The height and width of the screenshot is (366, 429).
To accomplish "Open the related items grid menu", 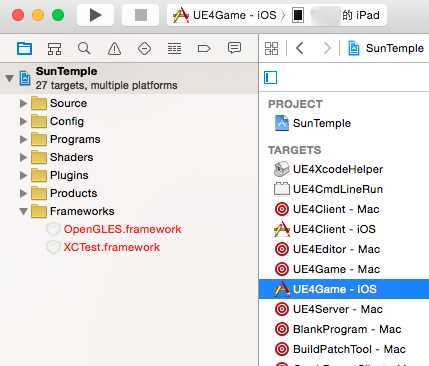I will (x=271, y=48).
